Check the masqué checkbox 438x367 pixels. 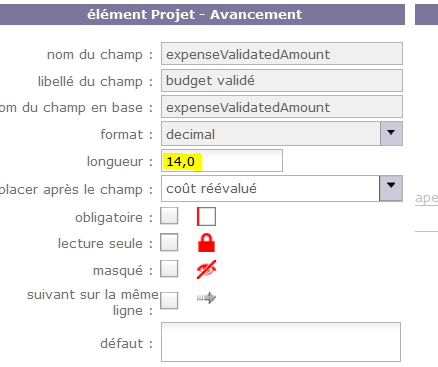[x=169, y=269]
